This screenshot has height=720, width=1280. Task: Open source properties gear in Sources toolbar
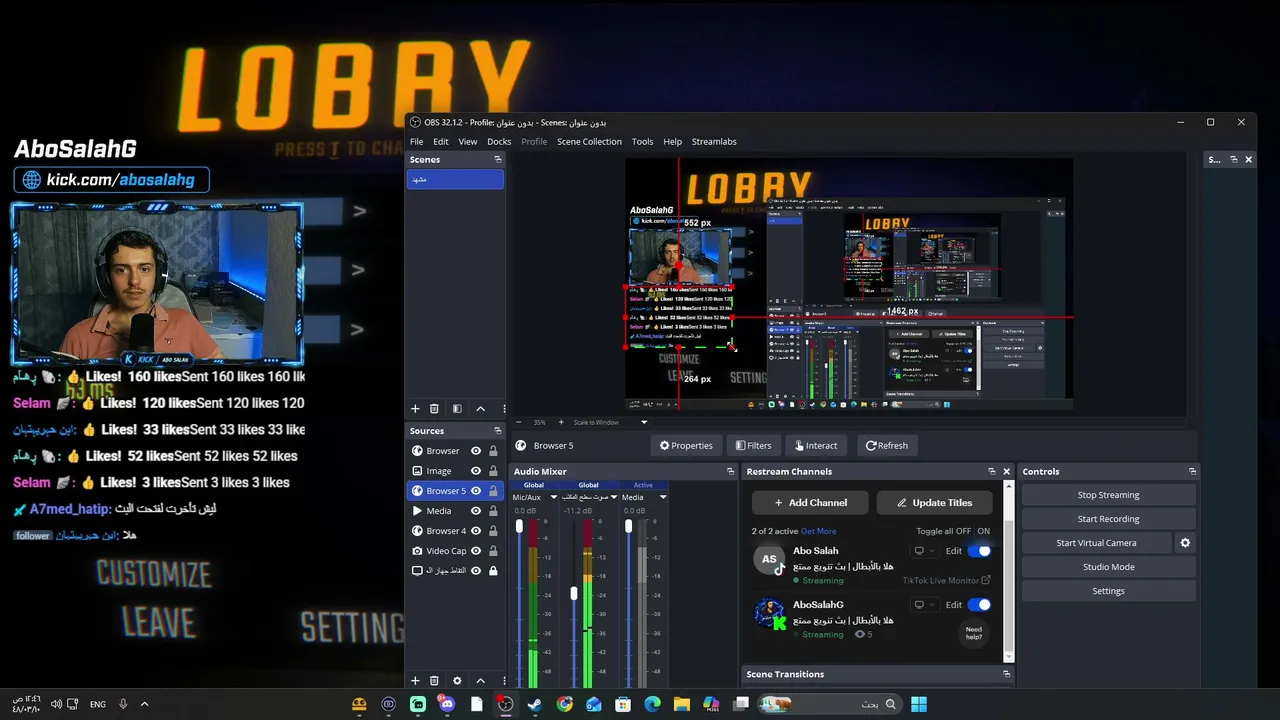(457, 681)
